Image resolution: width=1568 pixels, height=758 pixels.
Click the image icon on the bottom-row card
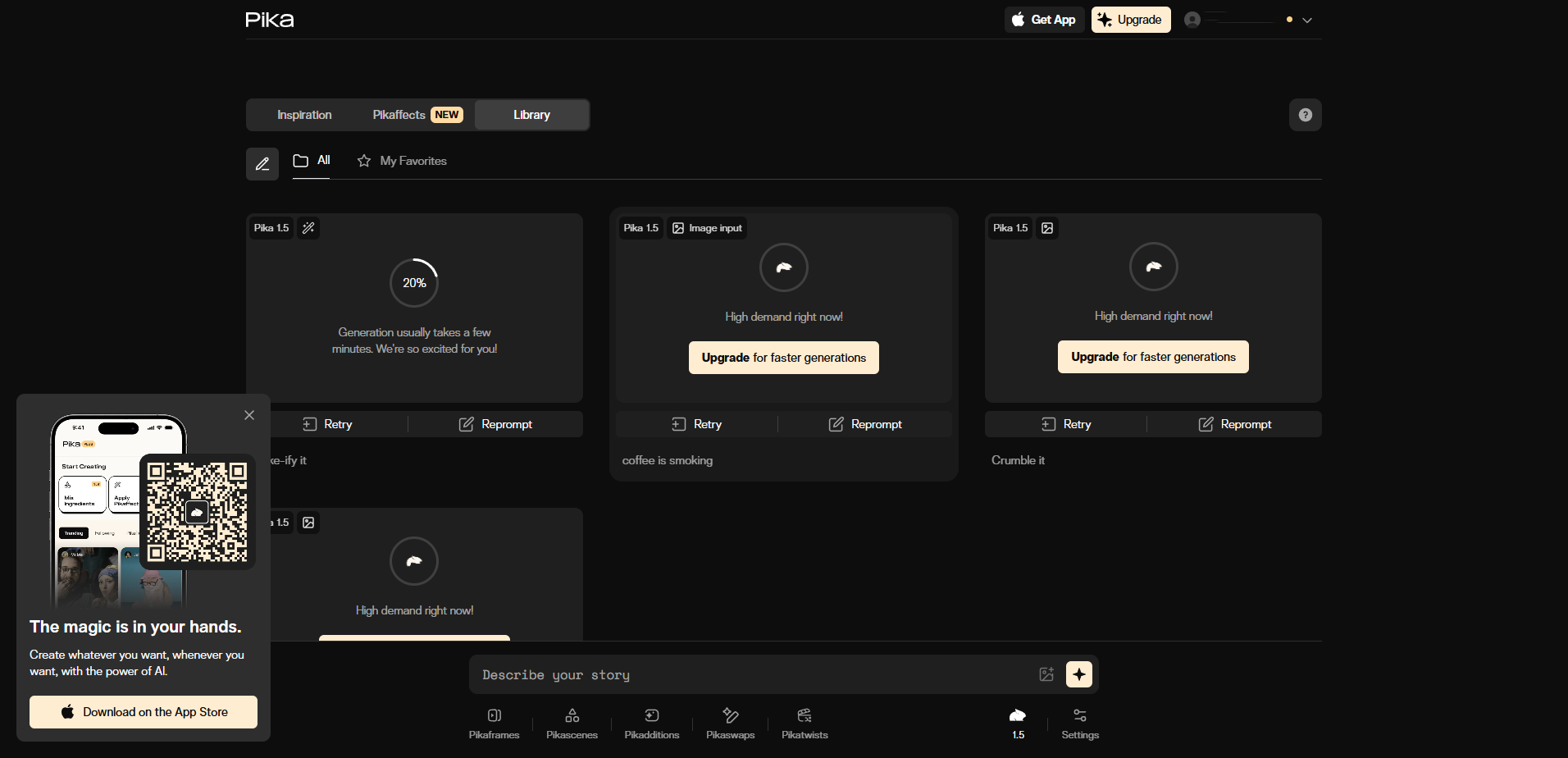point(308,523)
